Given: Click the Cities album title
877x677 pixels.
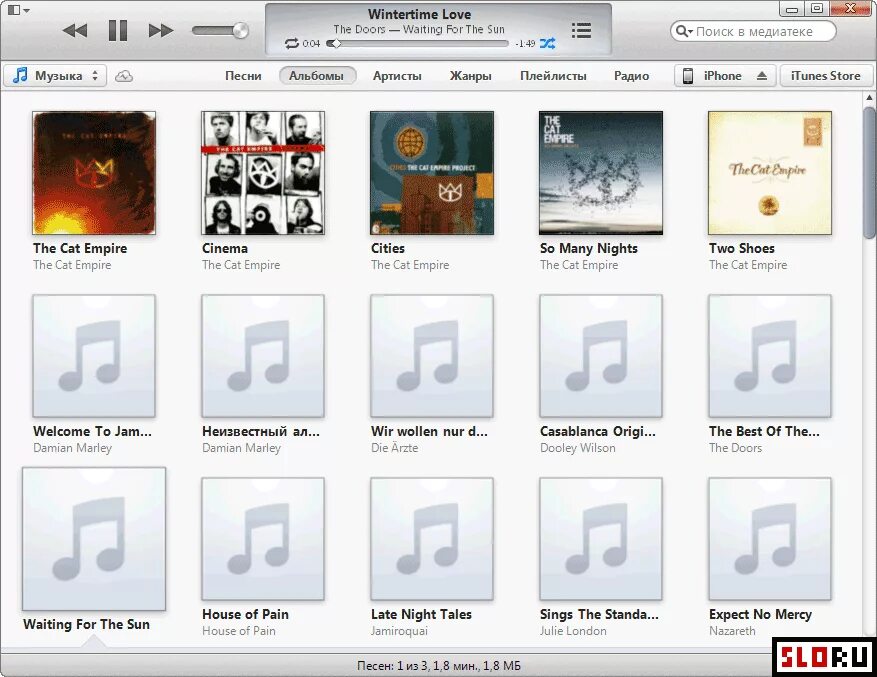Looking at the screenshot, I should click(x=388, y=248).
